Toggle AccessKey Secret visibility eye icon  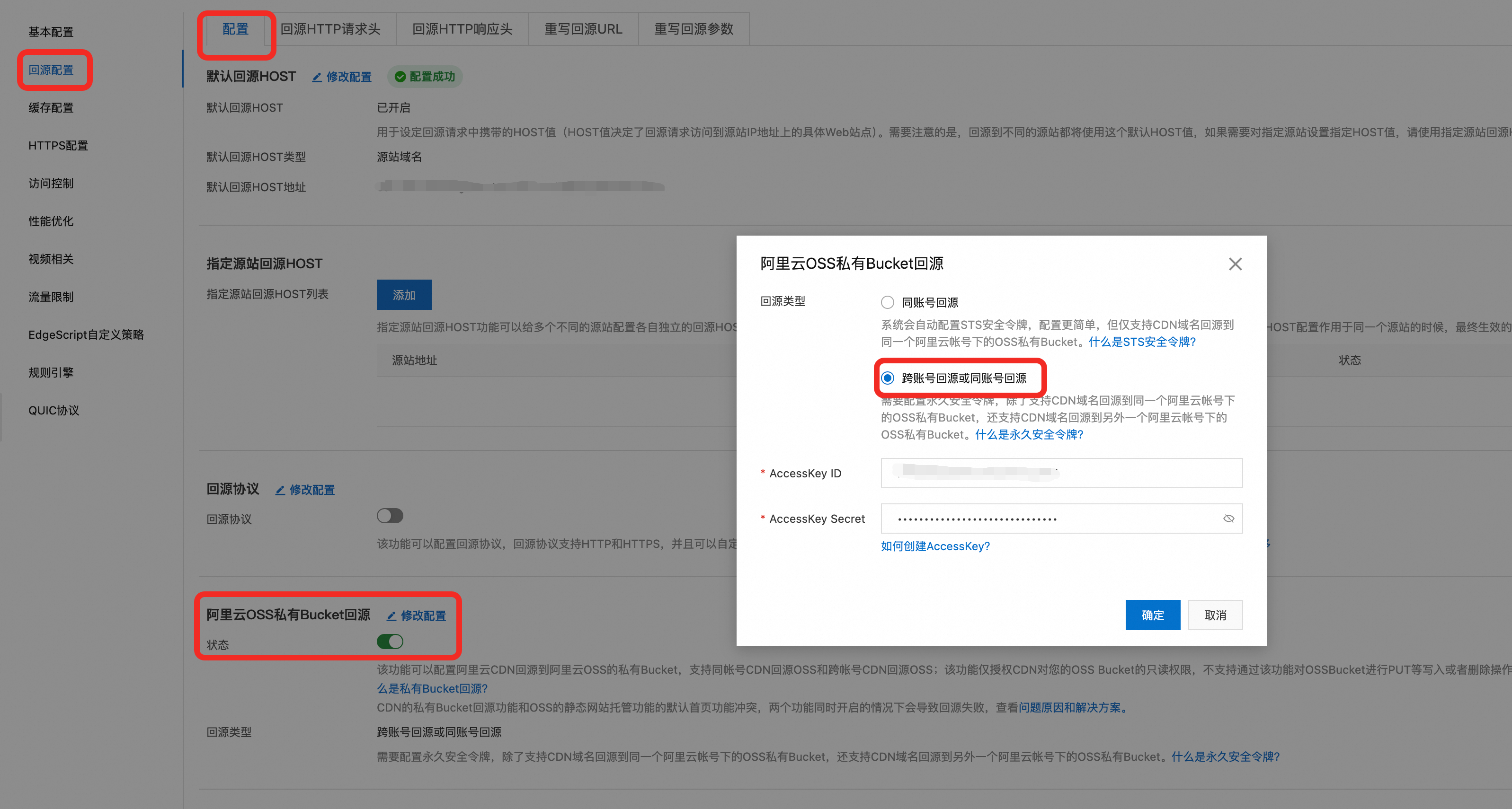[1228, 519]
